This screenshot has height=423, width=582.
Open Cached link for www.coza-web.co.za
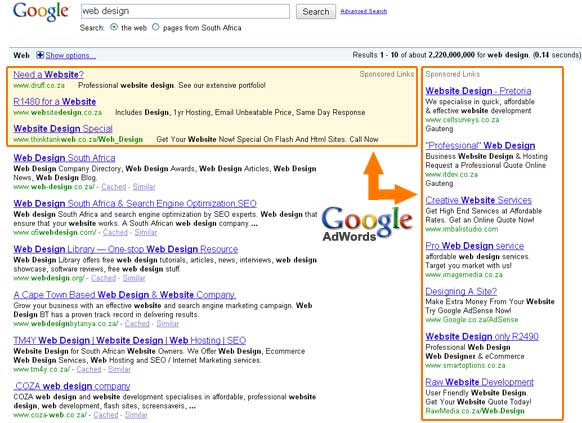pyautogui.click(x=106, y=415)
